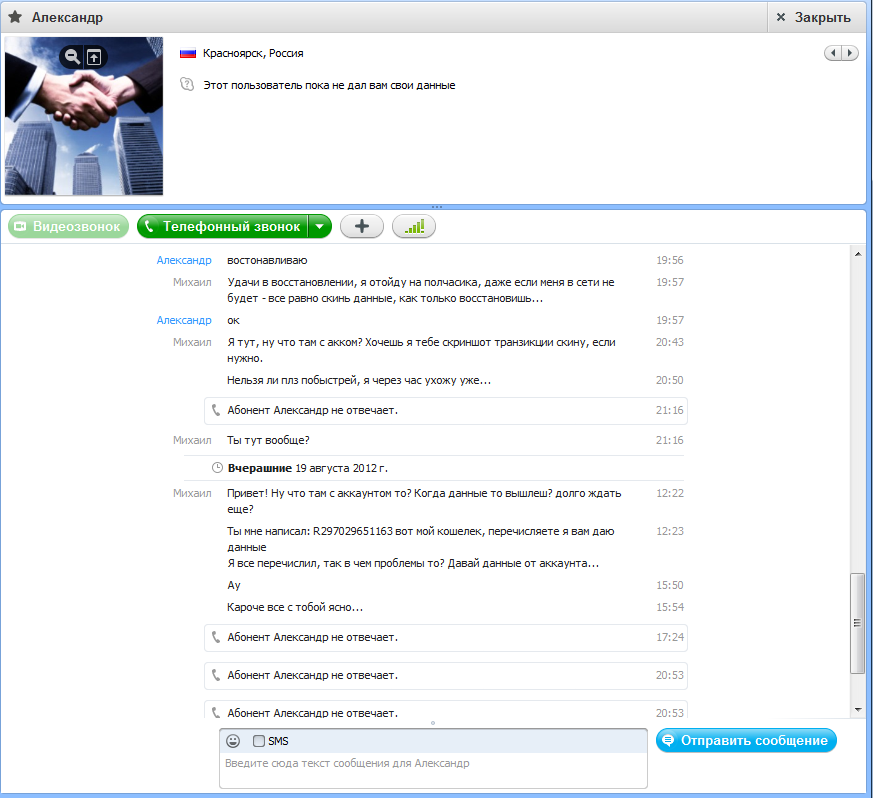Click the clock icon by Вчерашние
This screenshot has height=798, width=873.
(218, 468)
